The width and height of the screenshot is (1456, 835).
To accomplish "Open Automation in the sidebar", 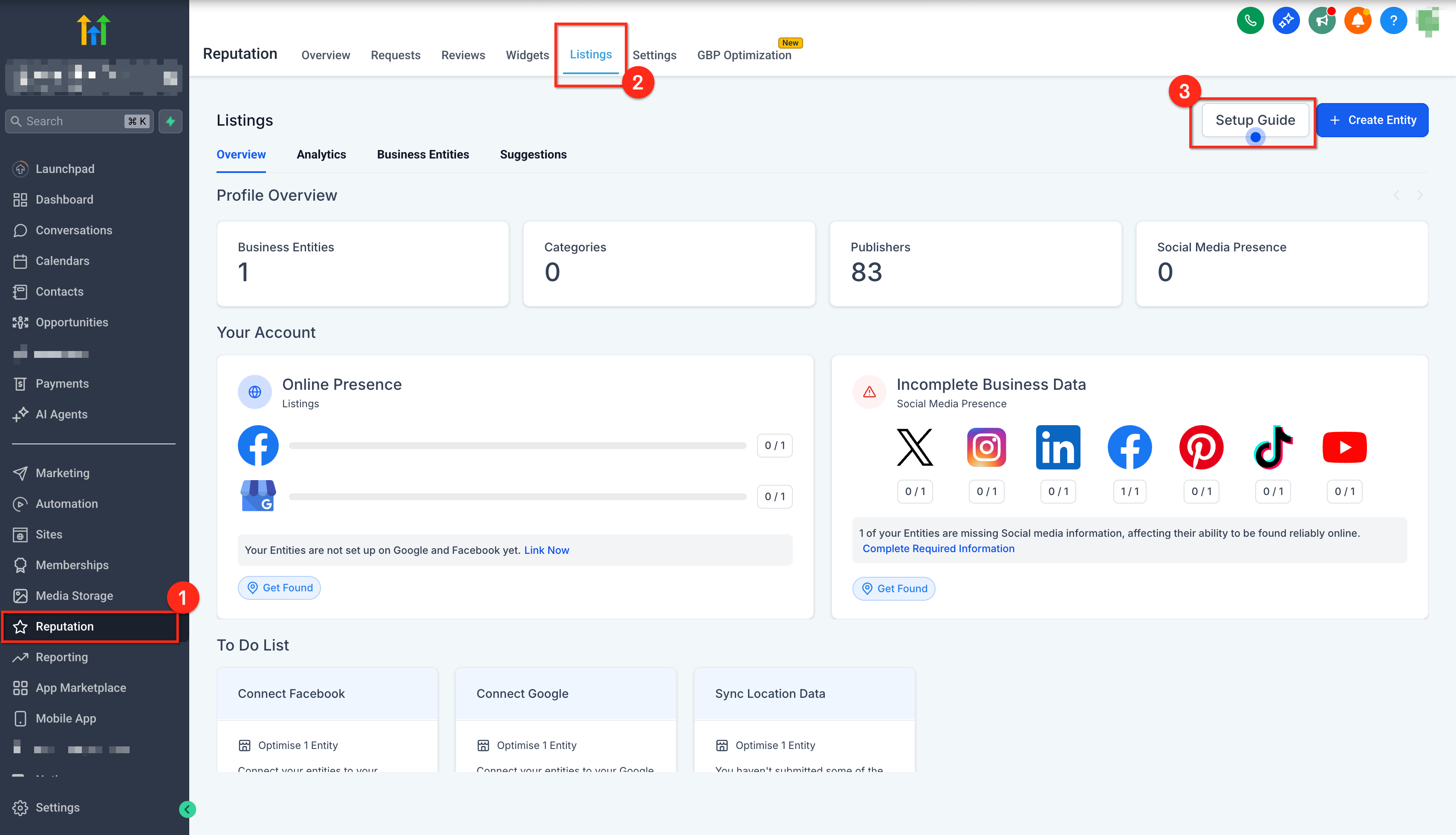I will point(66,504).
